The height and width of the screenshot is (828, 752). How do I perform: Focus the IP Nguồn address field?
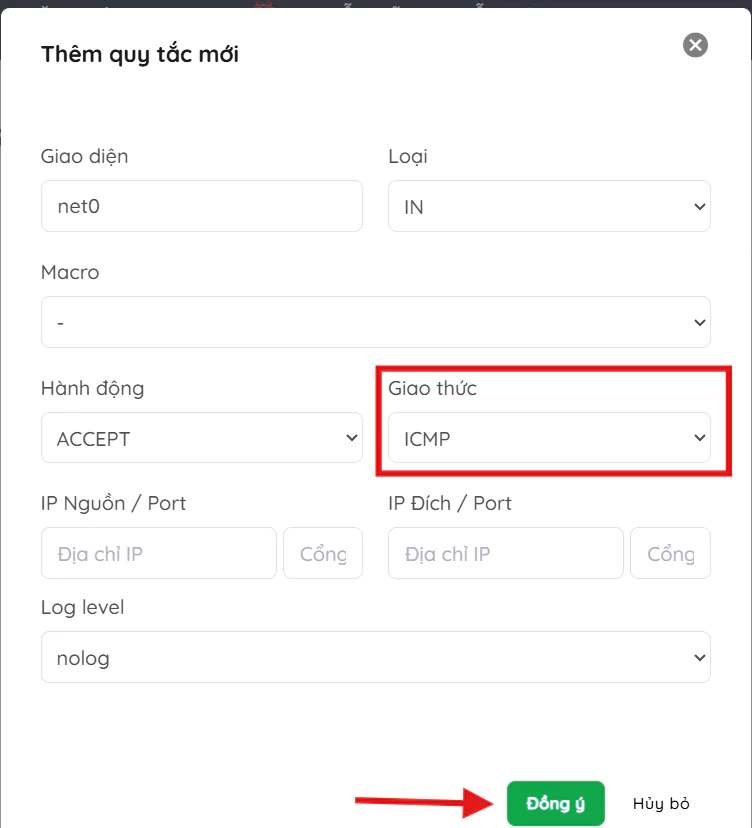tap(158, 553)
